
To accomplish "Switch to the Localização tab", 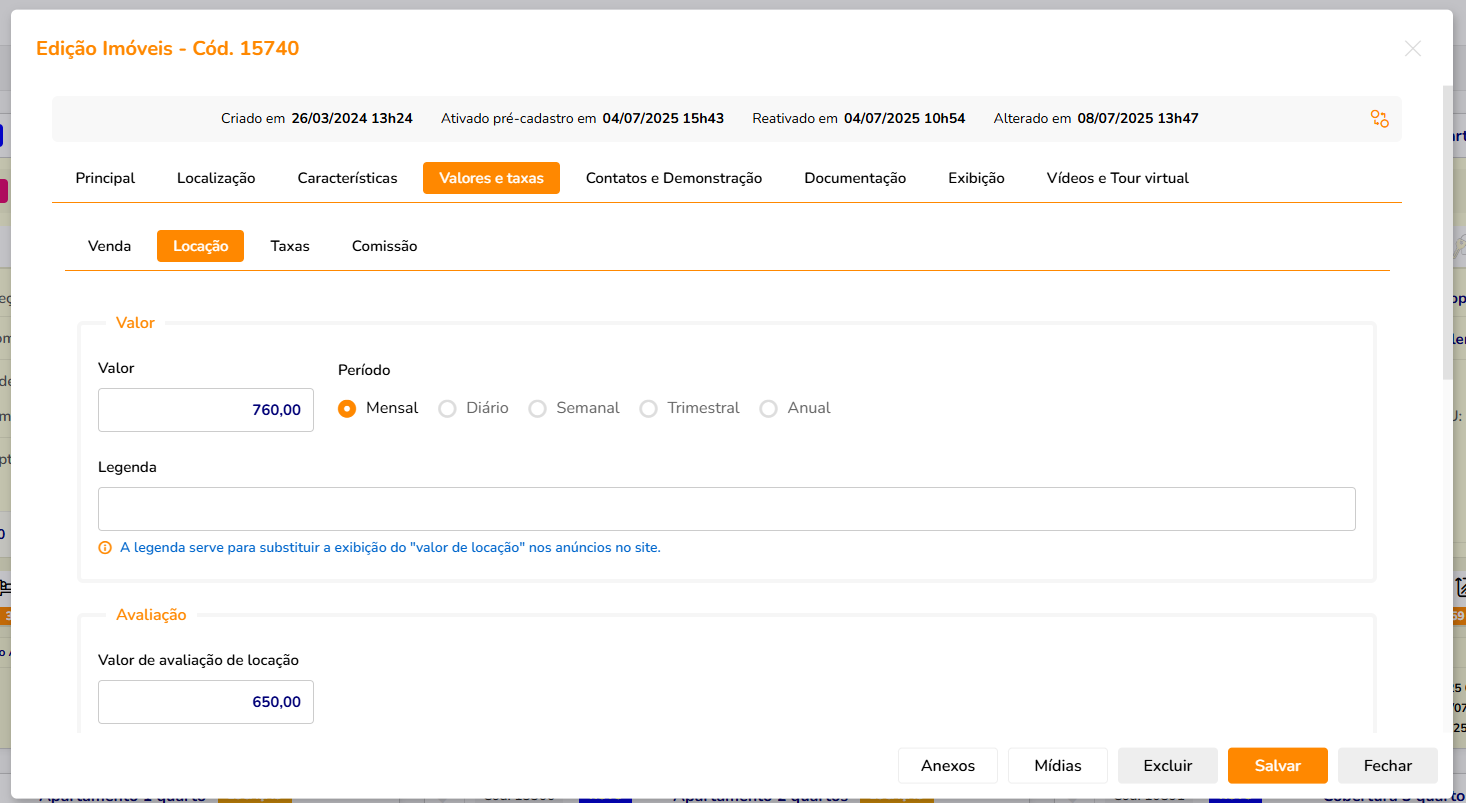I will [x=216, y=178].
